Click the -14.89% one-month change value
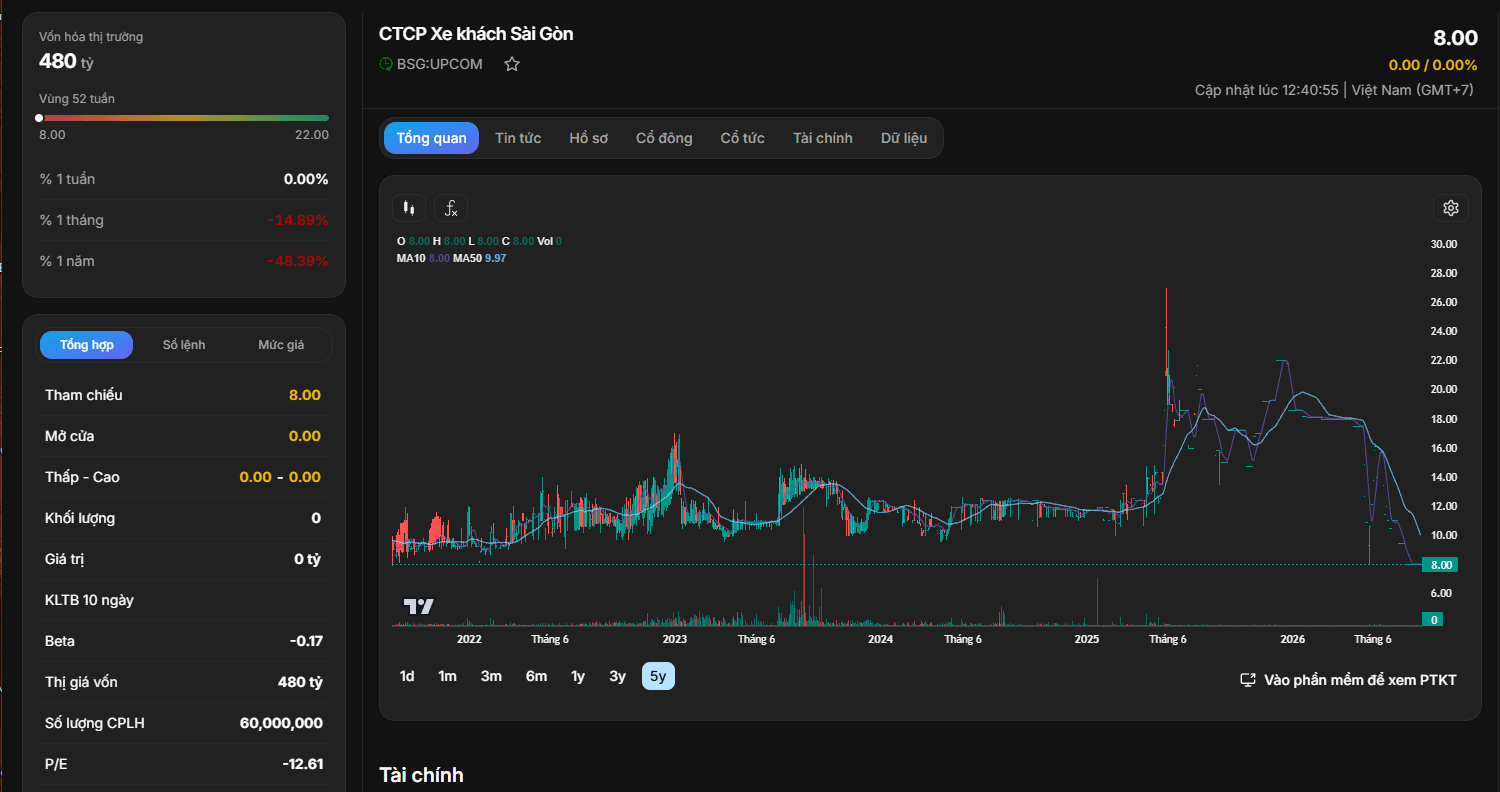 [298, 221]
